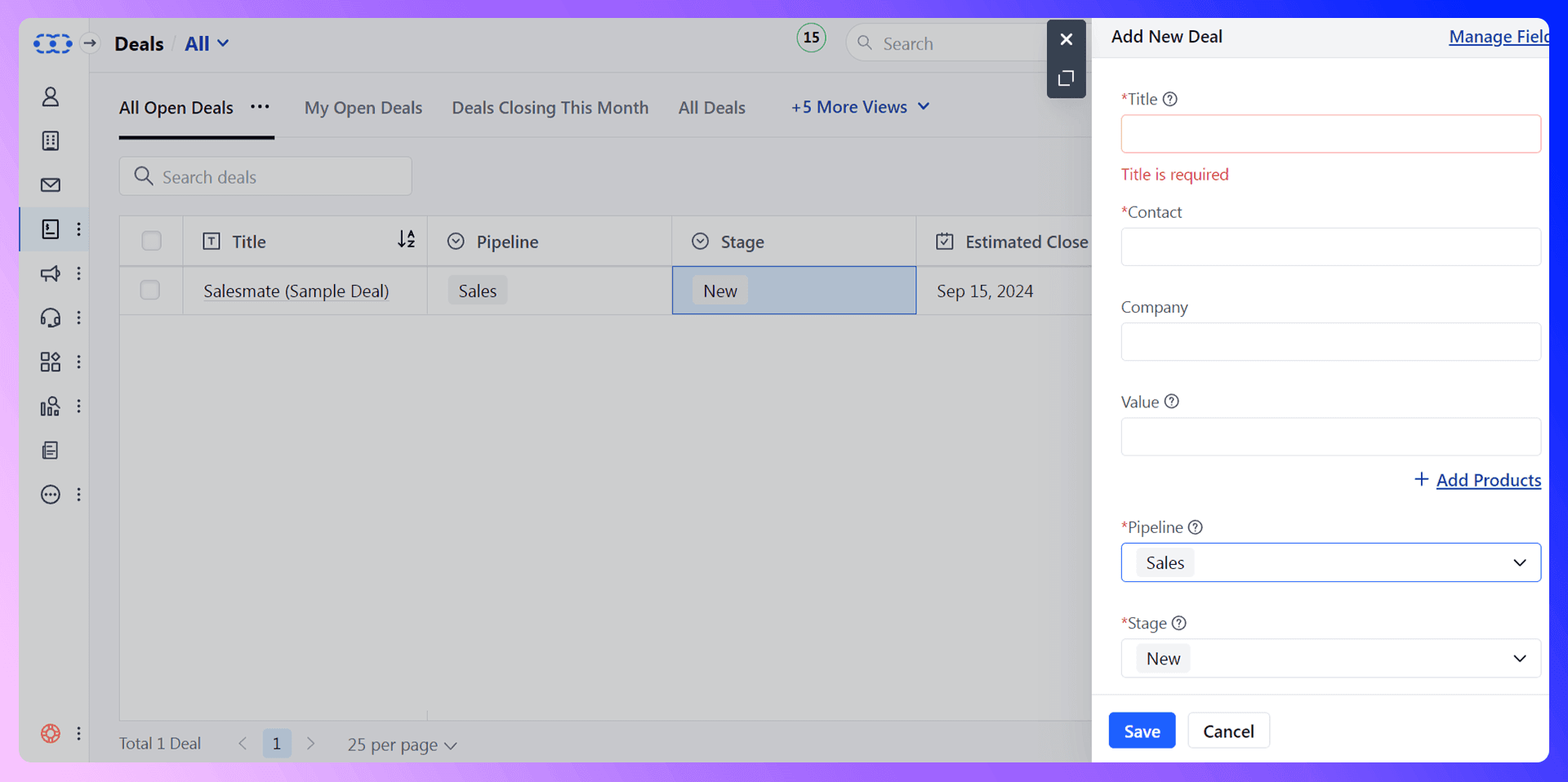The image size is (1568, 782).
Task: Open the Stage New dropdown
Action: [x=1330, y=658]
